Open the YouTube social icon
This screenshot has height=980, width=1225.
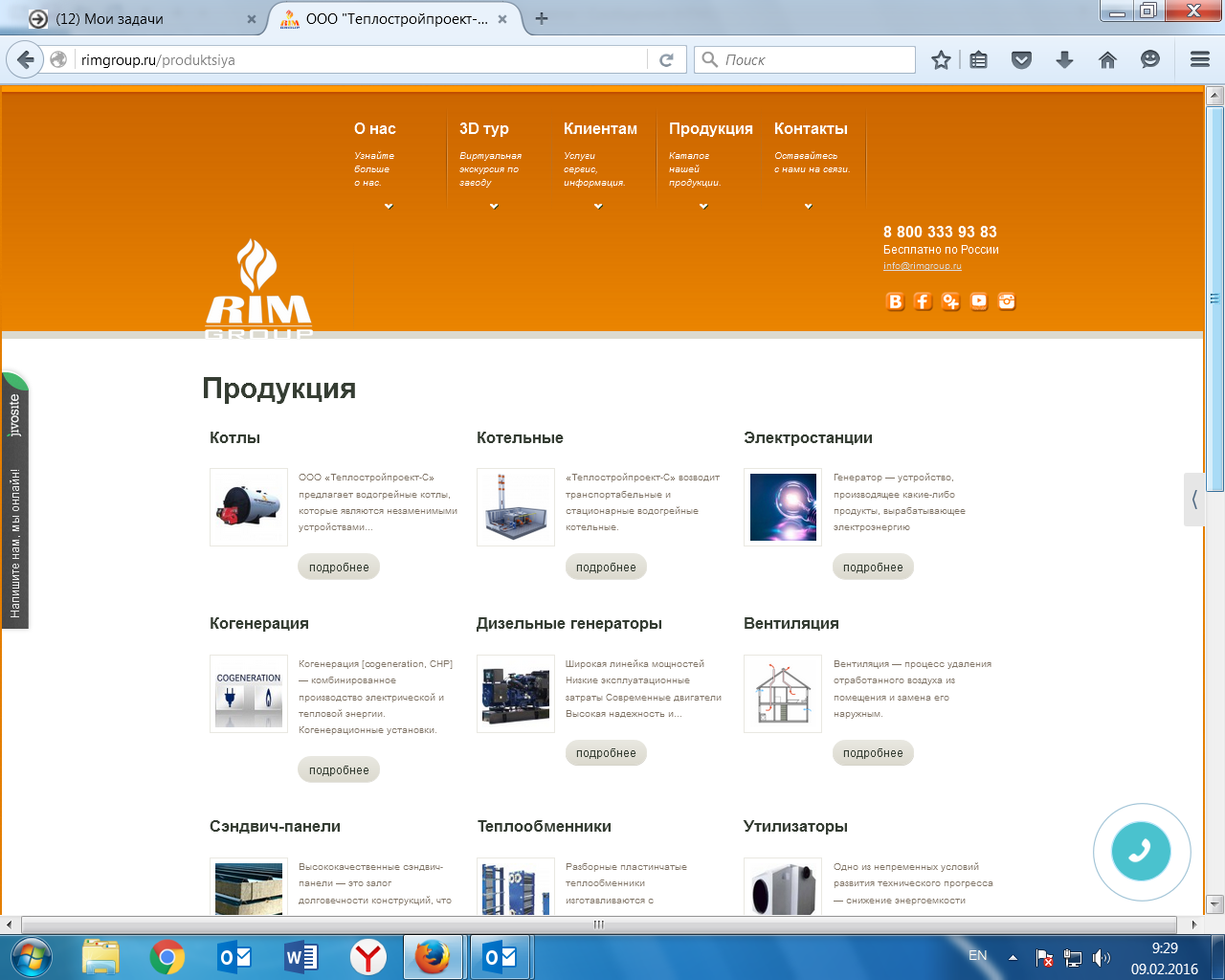pos(979,301)
